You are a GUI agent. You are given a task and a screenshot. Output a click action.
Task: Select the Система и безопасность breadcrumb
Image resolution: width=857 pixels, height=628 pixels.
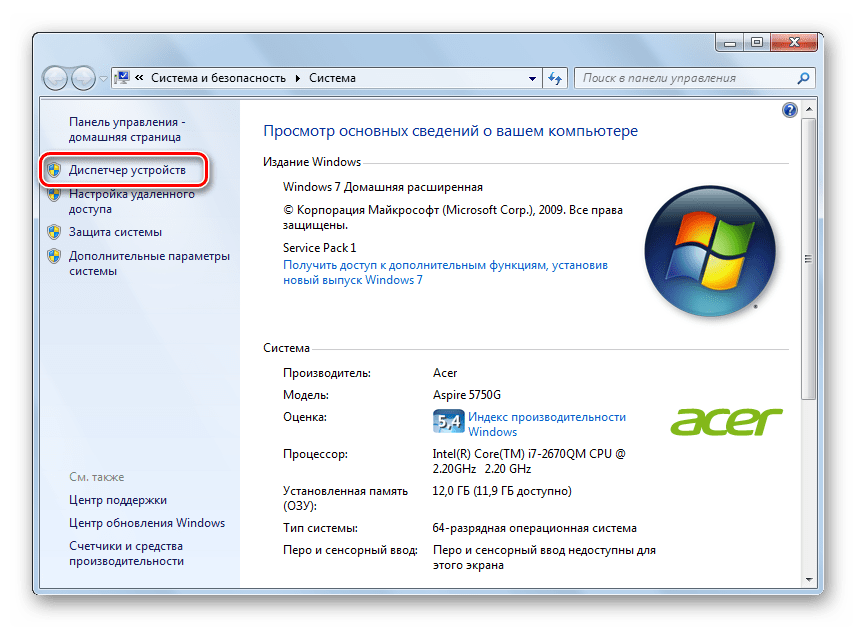tap(217, 78)
